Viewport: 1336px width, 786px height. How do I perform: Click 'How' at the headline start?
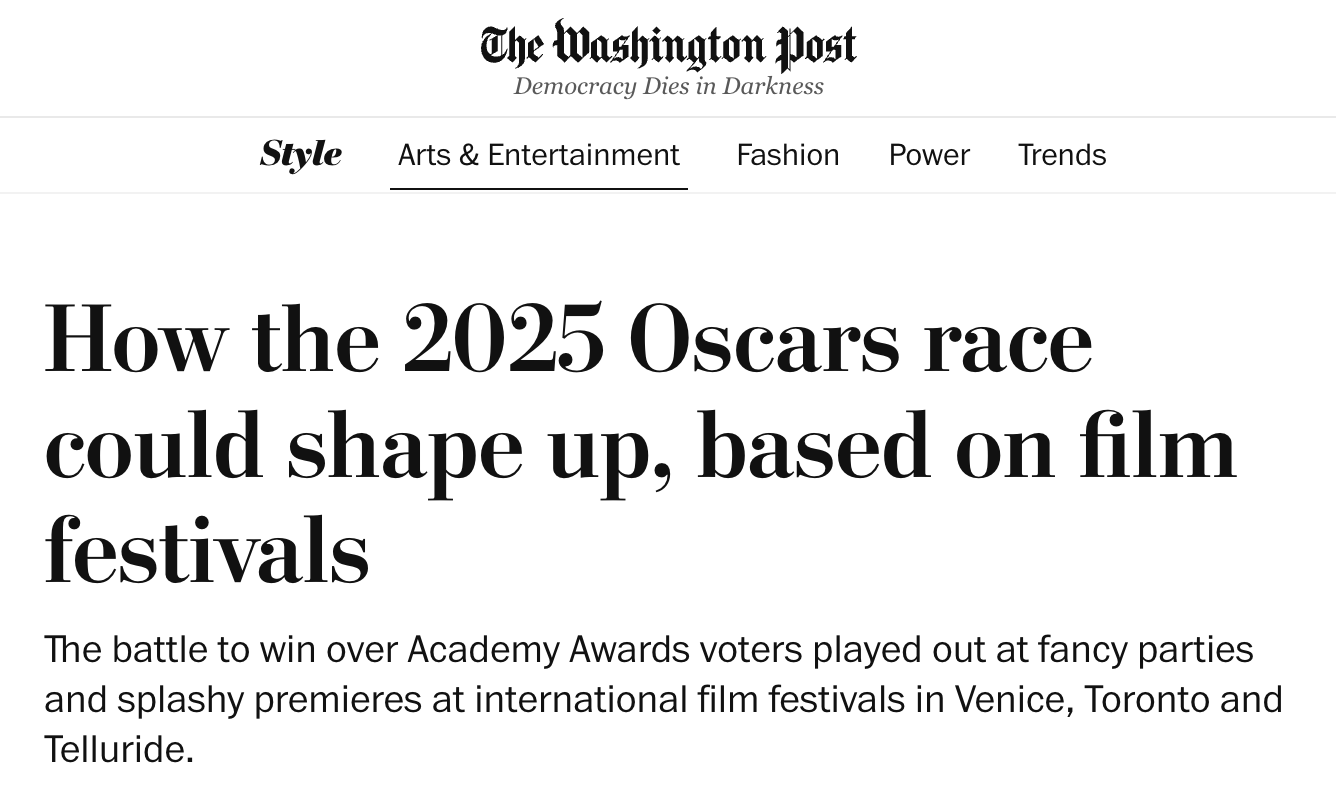(136, 339)
